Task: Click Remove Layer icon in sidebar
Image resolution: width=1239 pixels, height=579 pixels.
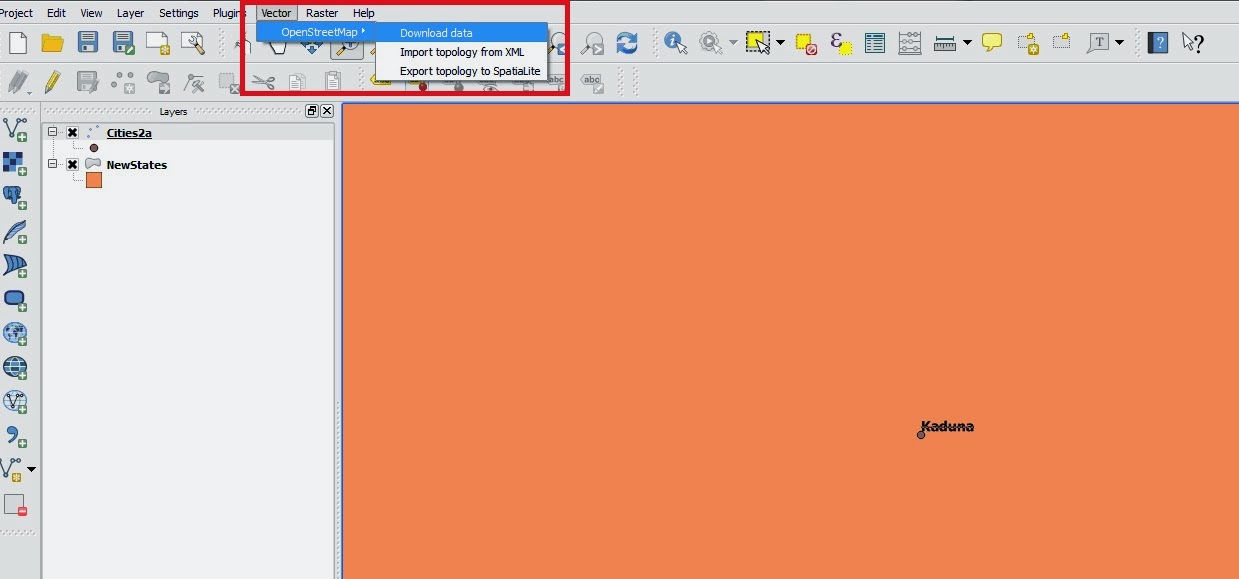Action: 15,504
